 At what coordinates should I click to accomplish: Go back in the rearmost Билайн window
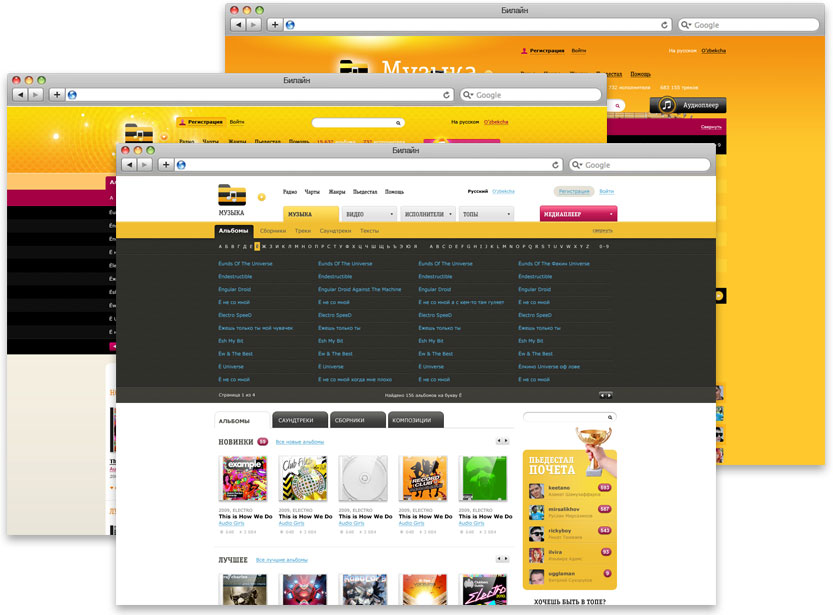pos(238,24)
